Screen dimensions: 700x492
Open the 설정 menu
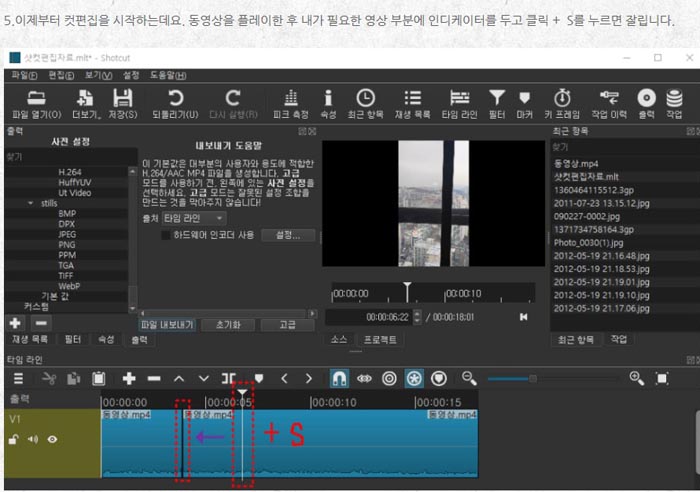point(131,75)
